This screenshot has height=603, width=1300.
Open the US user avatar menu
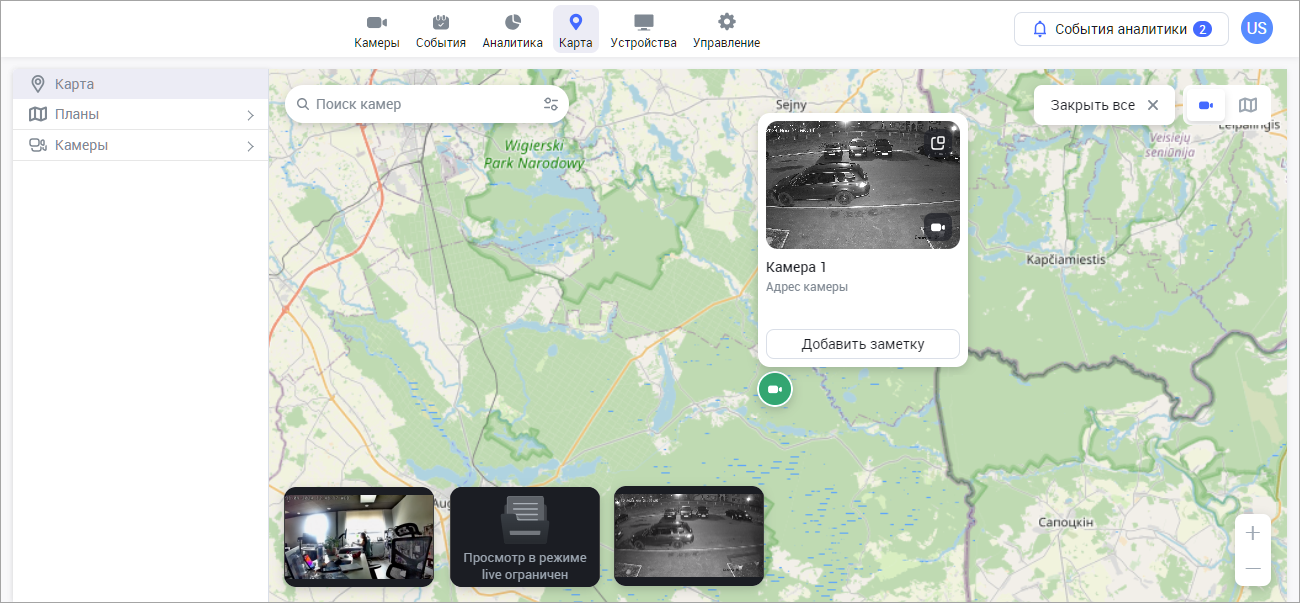pyautogui.click(x=1256, y=28)
